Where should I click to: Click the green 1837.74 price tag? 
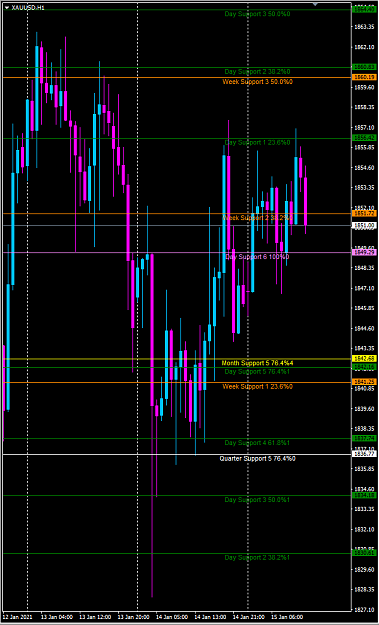(x=365, y=438)
